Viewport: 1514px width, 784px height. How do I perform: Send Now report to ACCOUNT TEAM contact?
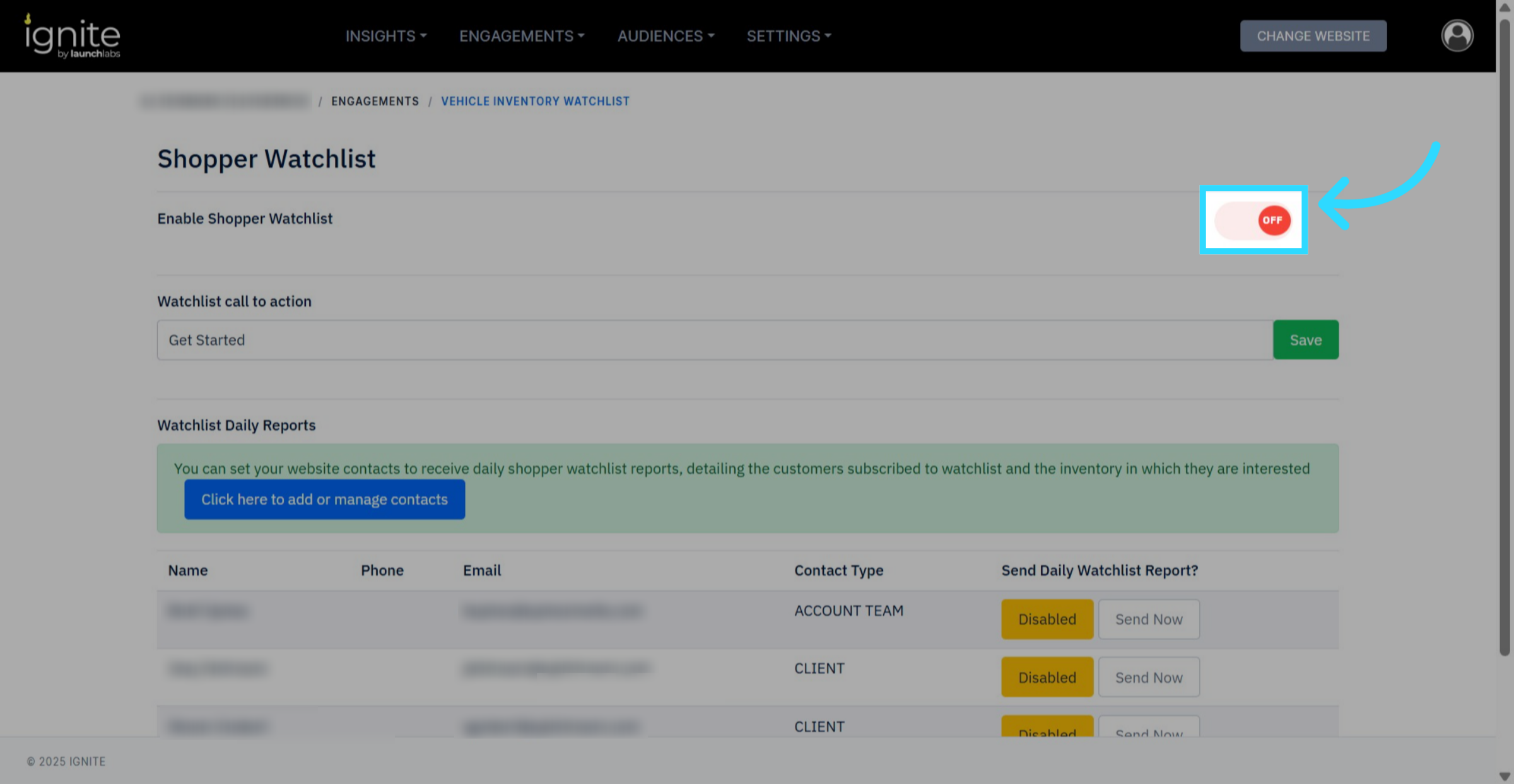tap(1148, 619)
